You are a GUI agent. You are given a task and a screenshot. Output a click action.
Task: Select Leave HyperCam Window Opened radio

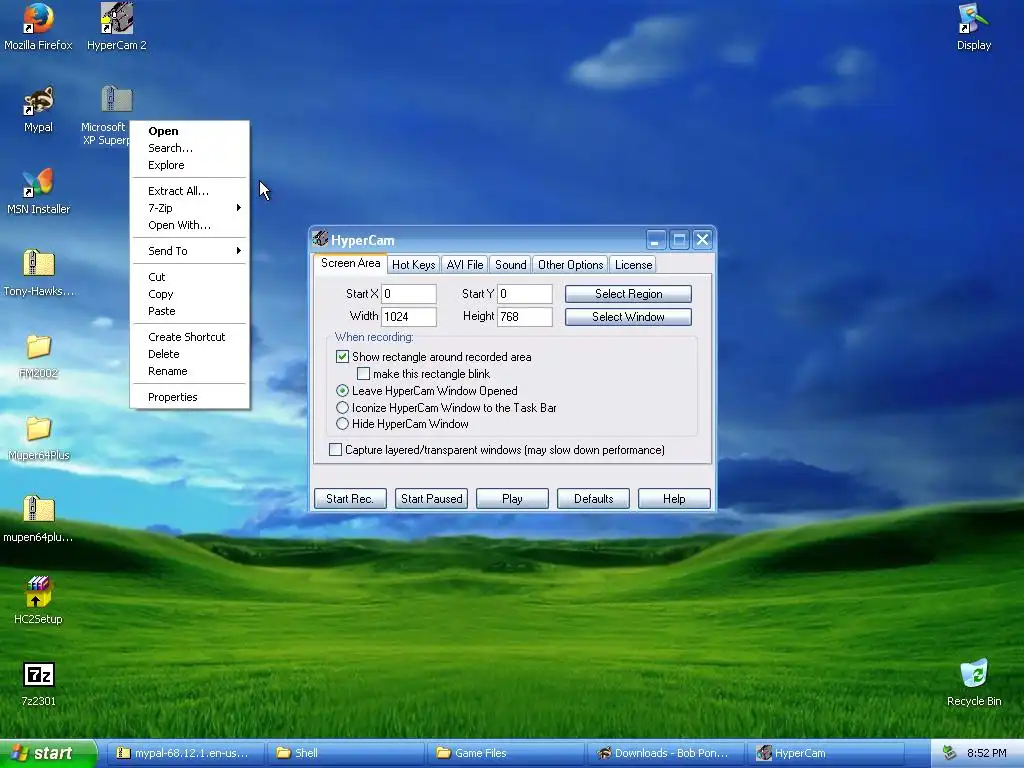tap(342, 391)
